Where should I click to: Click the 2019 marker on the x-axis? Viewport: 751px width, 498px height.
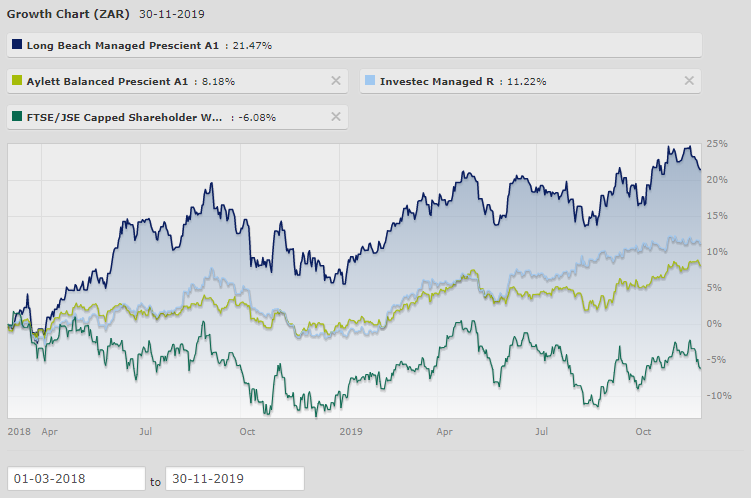(350, 431)
